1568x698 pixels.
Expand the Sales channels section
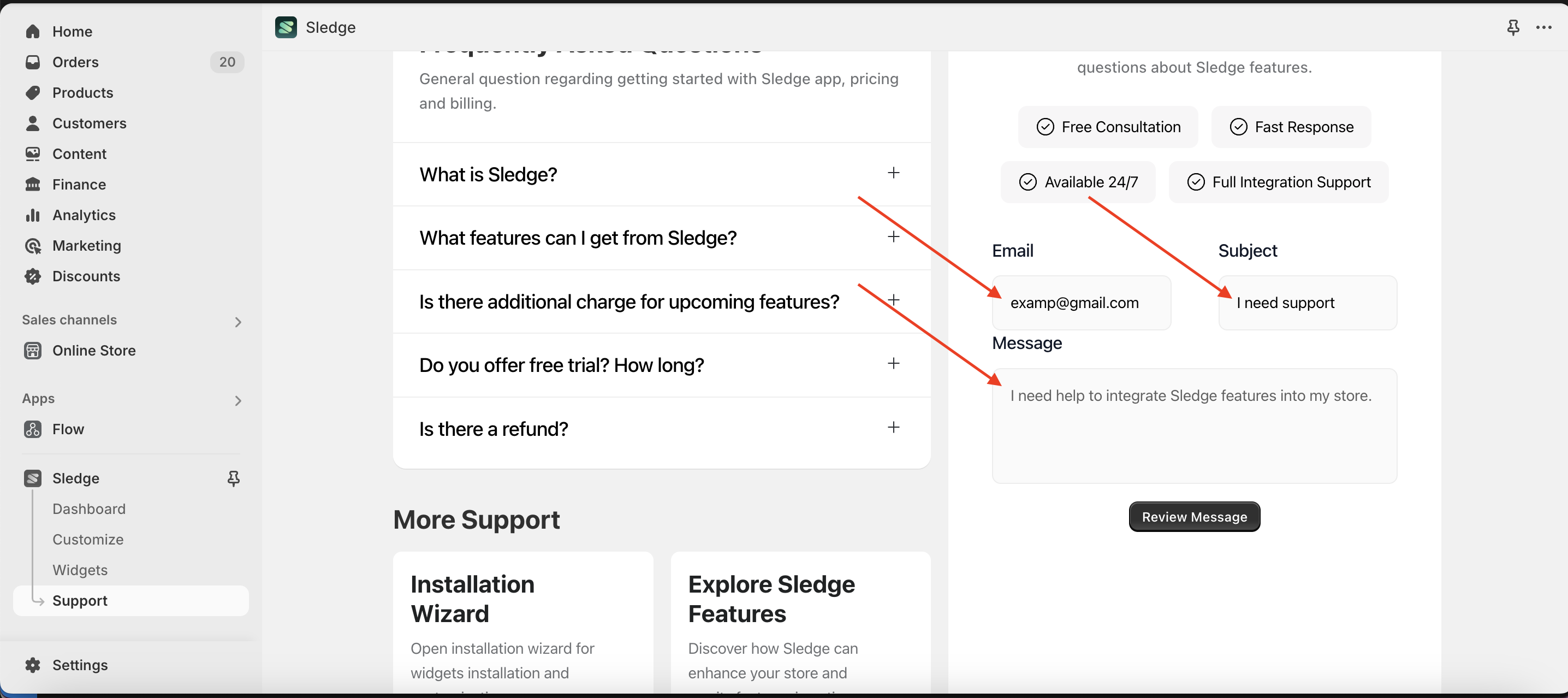pos(238,322)
